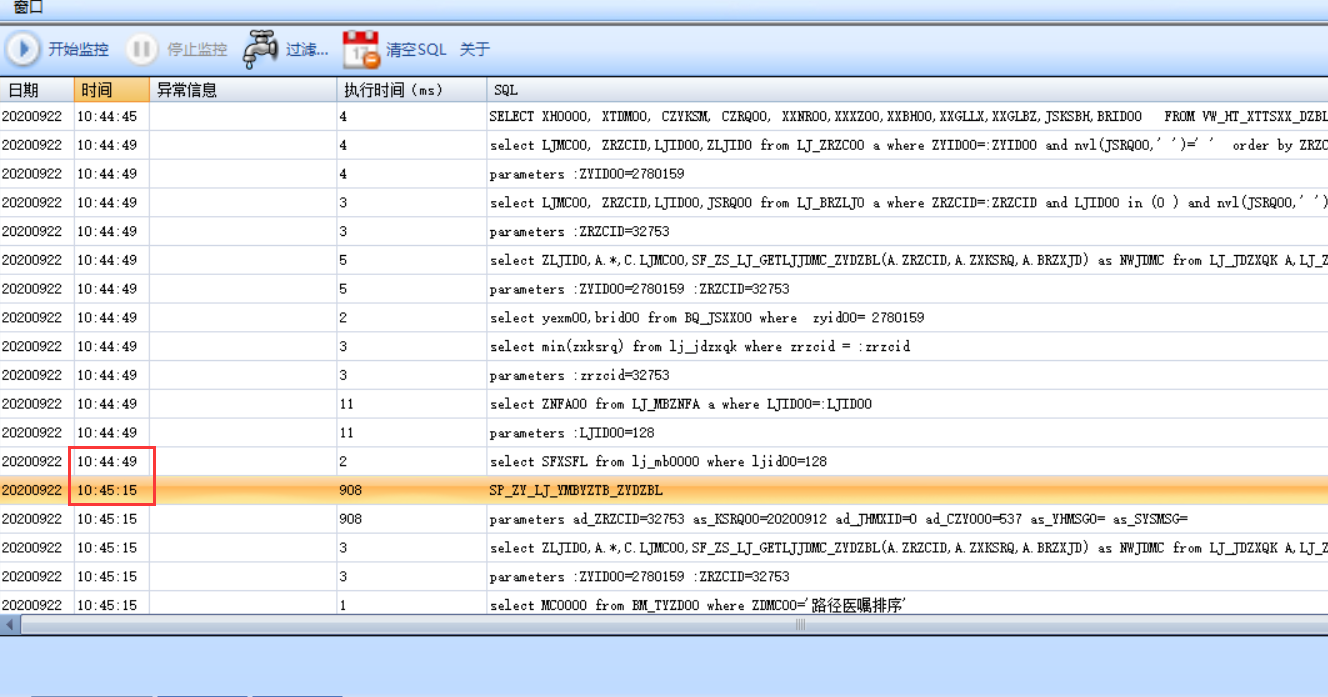
Task: Select row querying from LJ_BRZLJ0
Action: tap(664, 203)
